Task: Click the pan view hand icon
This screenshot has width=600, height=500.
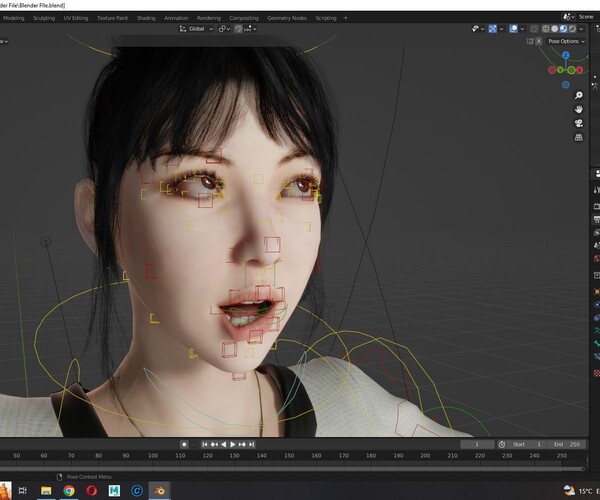Action: tap(579, 109)
